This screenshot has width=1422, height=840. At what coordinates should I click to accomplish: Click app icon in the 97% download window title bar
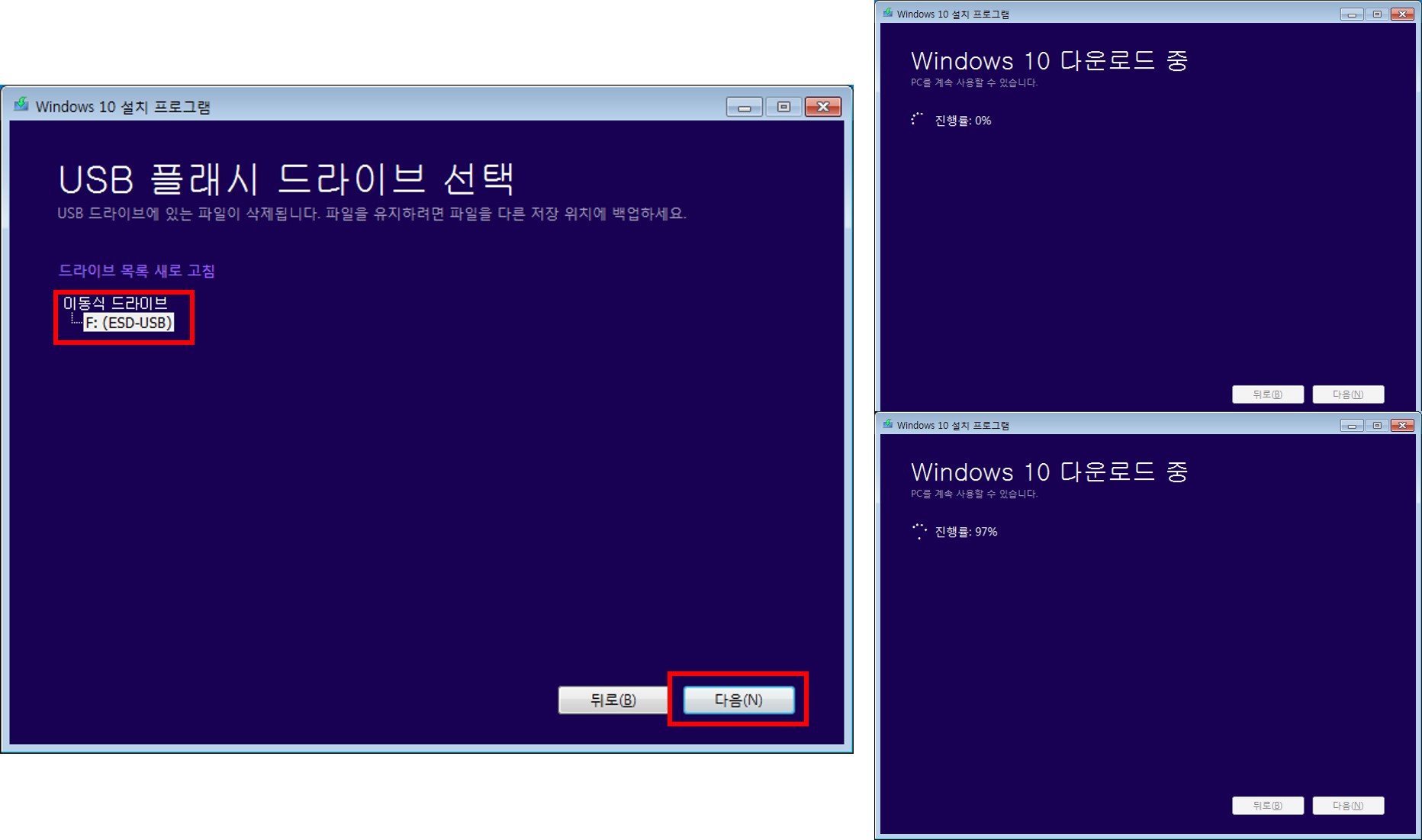coord(888,424)
